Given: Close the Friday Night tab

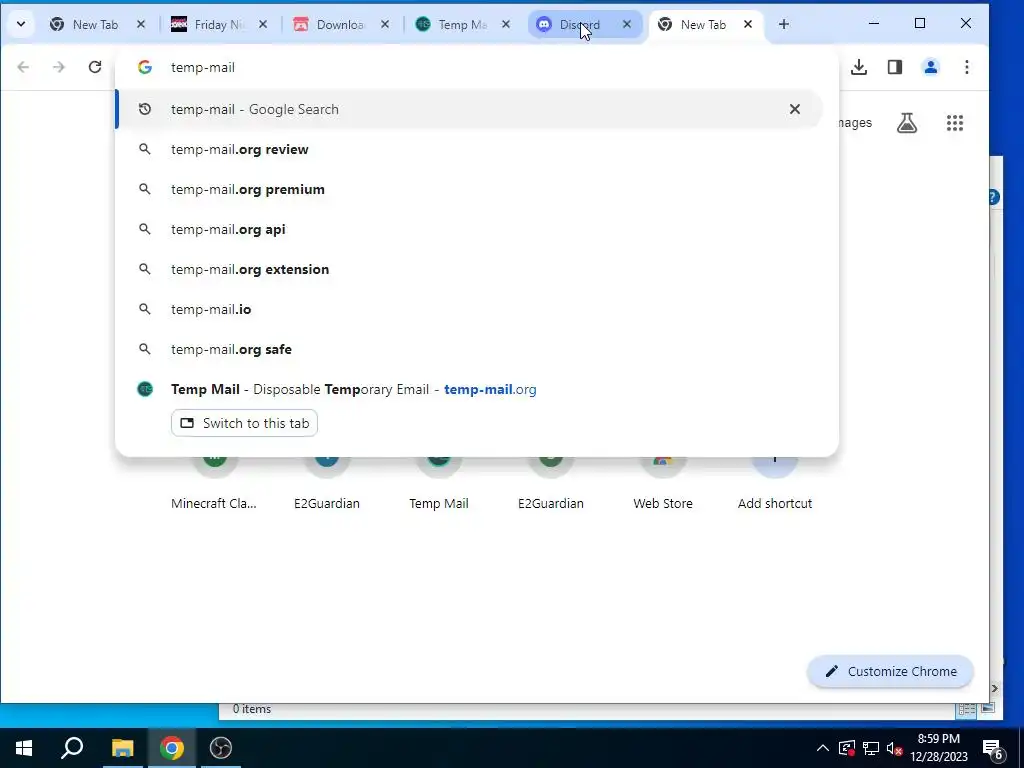Looking at the screenshot, I should click(263, 24).
